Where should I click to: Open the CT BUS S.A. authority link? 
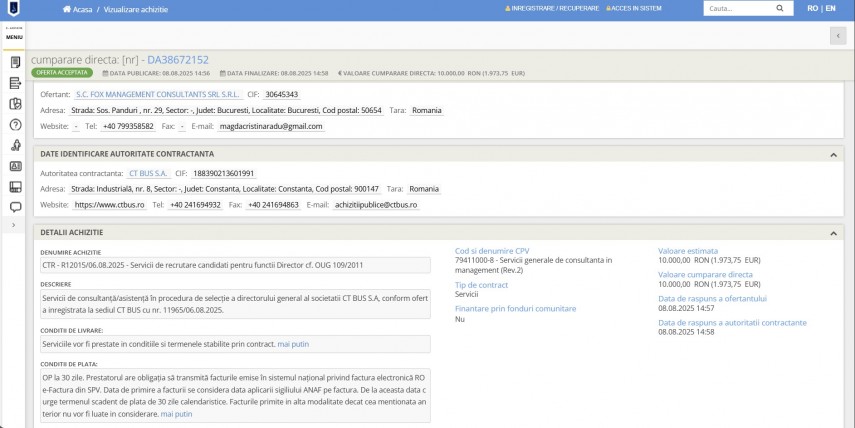point(148,173)
